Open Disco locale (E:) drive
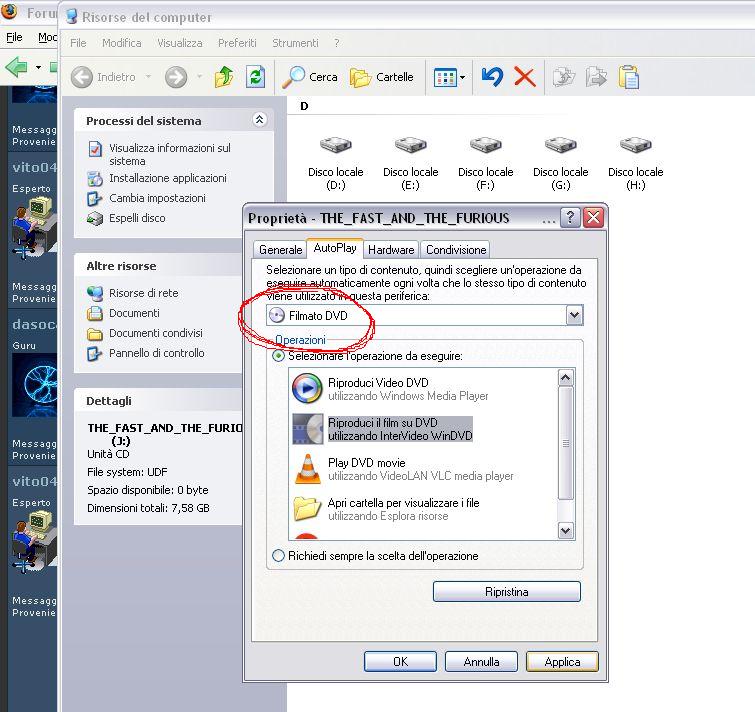This screenshot has width=755, height=712. click(410, 164)
